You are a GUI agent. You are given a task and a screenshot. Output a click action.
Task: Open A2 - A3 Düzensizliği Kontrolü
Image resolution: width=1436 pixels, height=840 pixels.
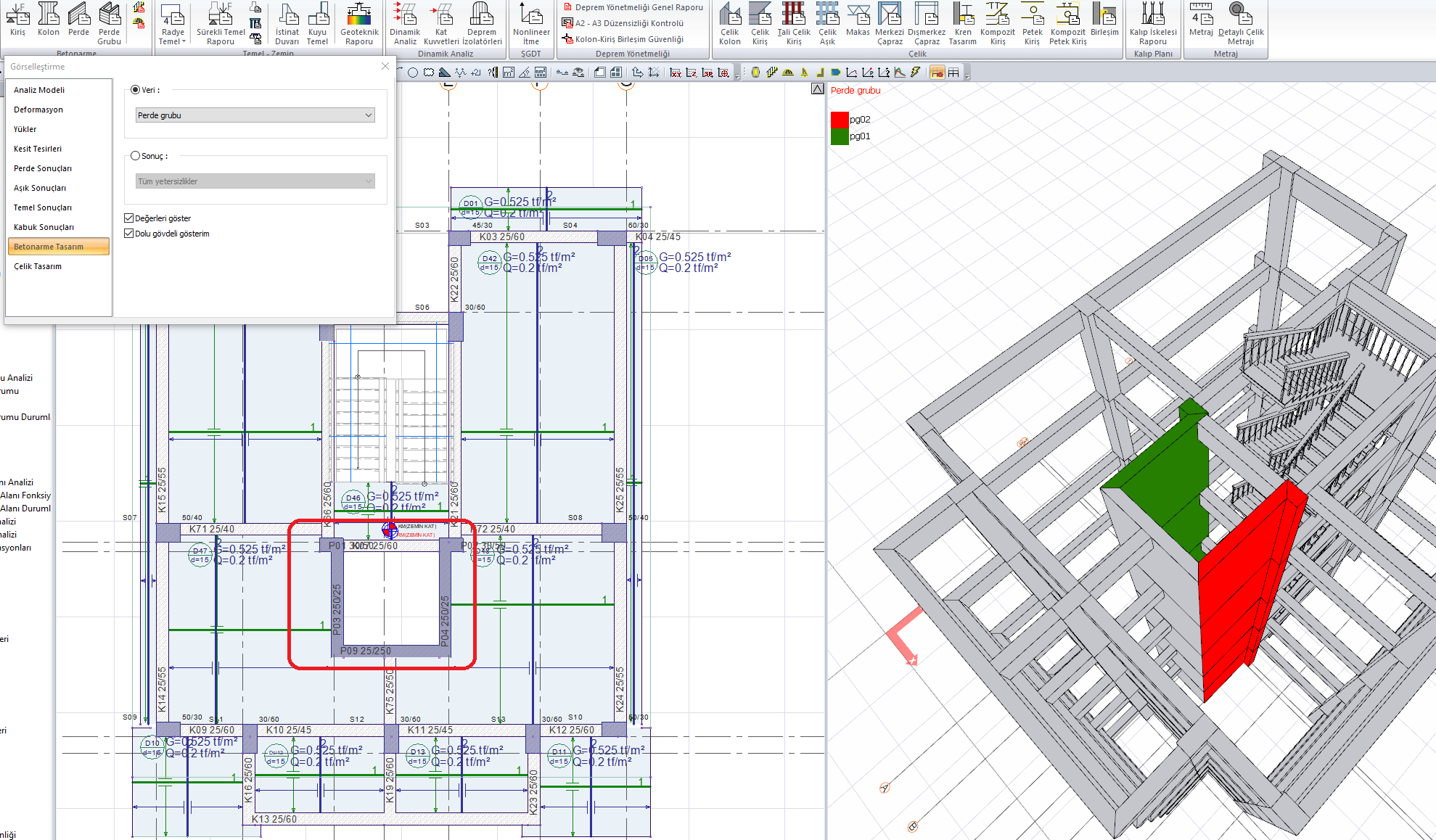coord(623,23)
